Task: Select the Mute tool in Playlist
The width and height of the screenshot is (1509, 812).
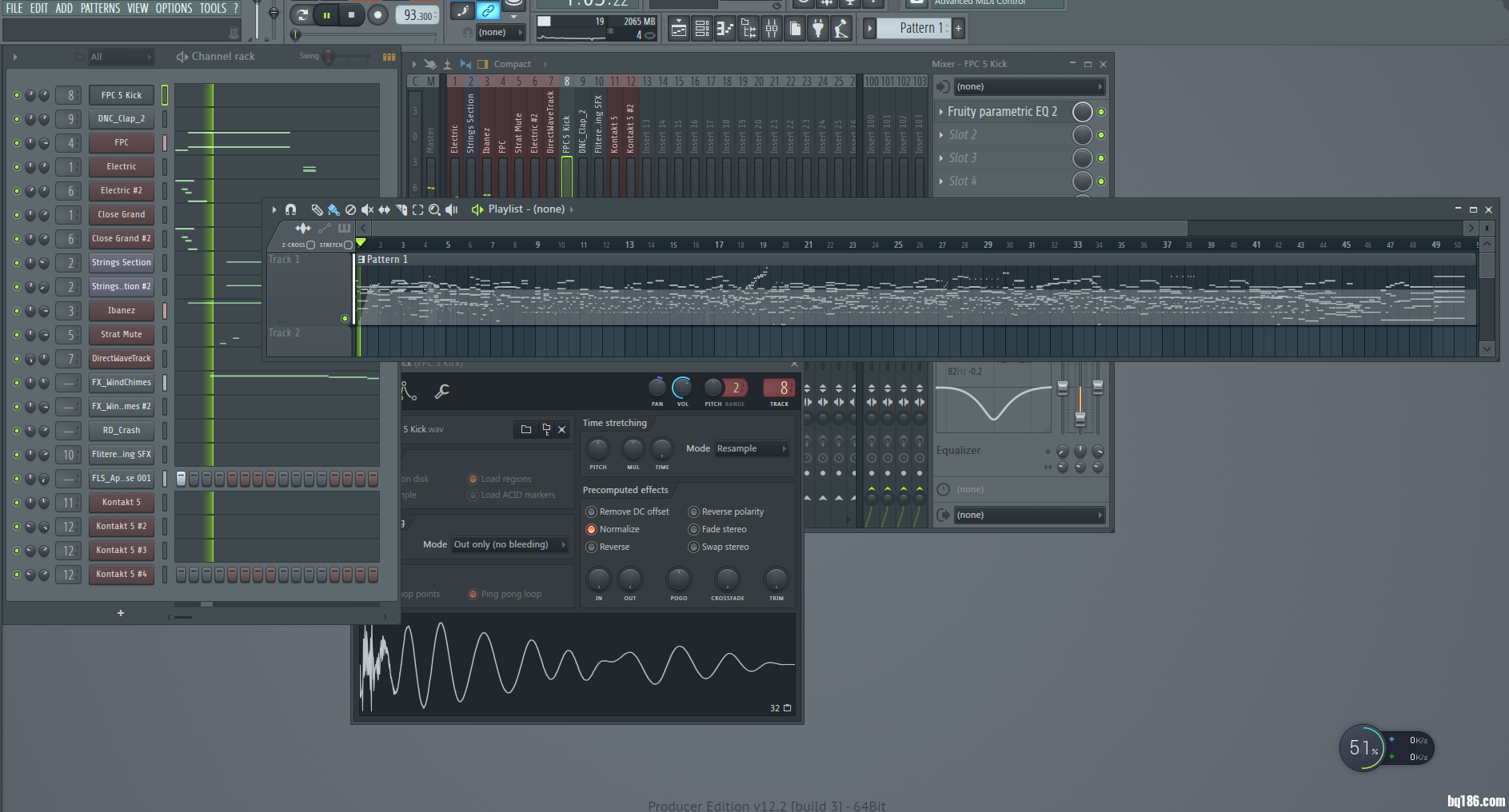Action: point(367,209)
